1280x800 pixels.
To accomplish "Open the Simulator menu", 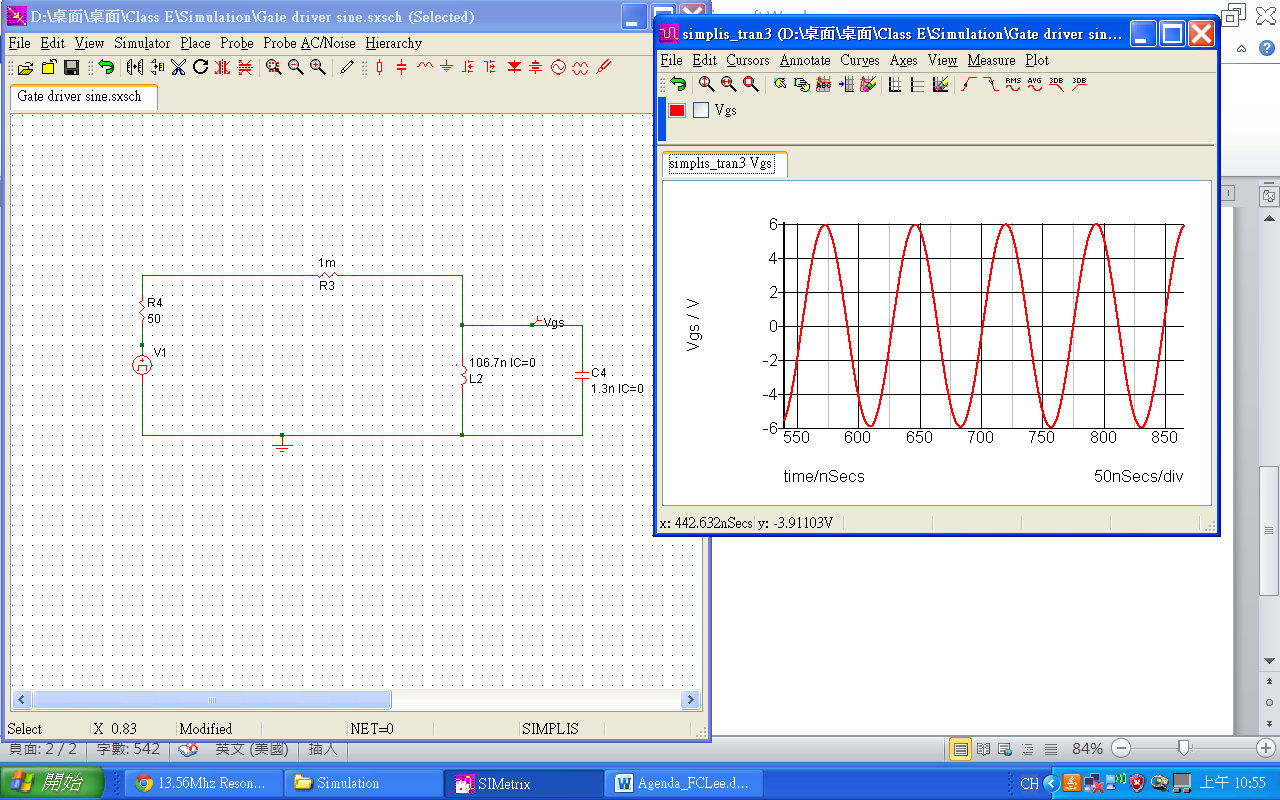I will click(142, 43).
